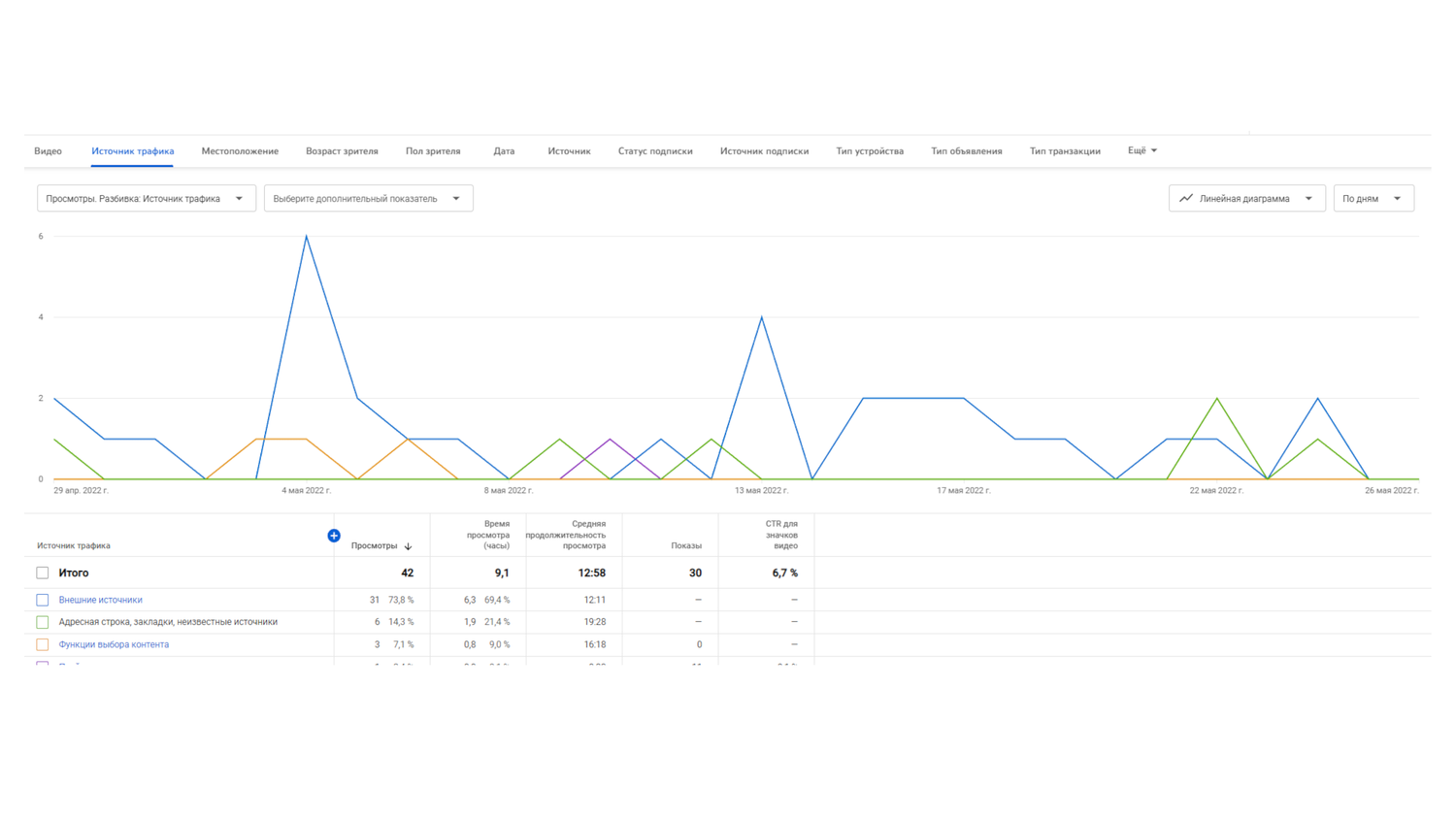The image size is (1456, 819).
Task: Switch to the Видео tab
Action: pos(48,151)
